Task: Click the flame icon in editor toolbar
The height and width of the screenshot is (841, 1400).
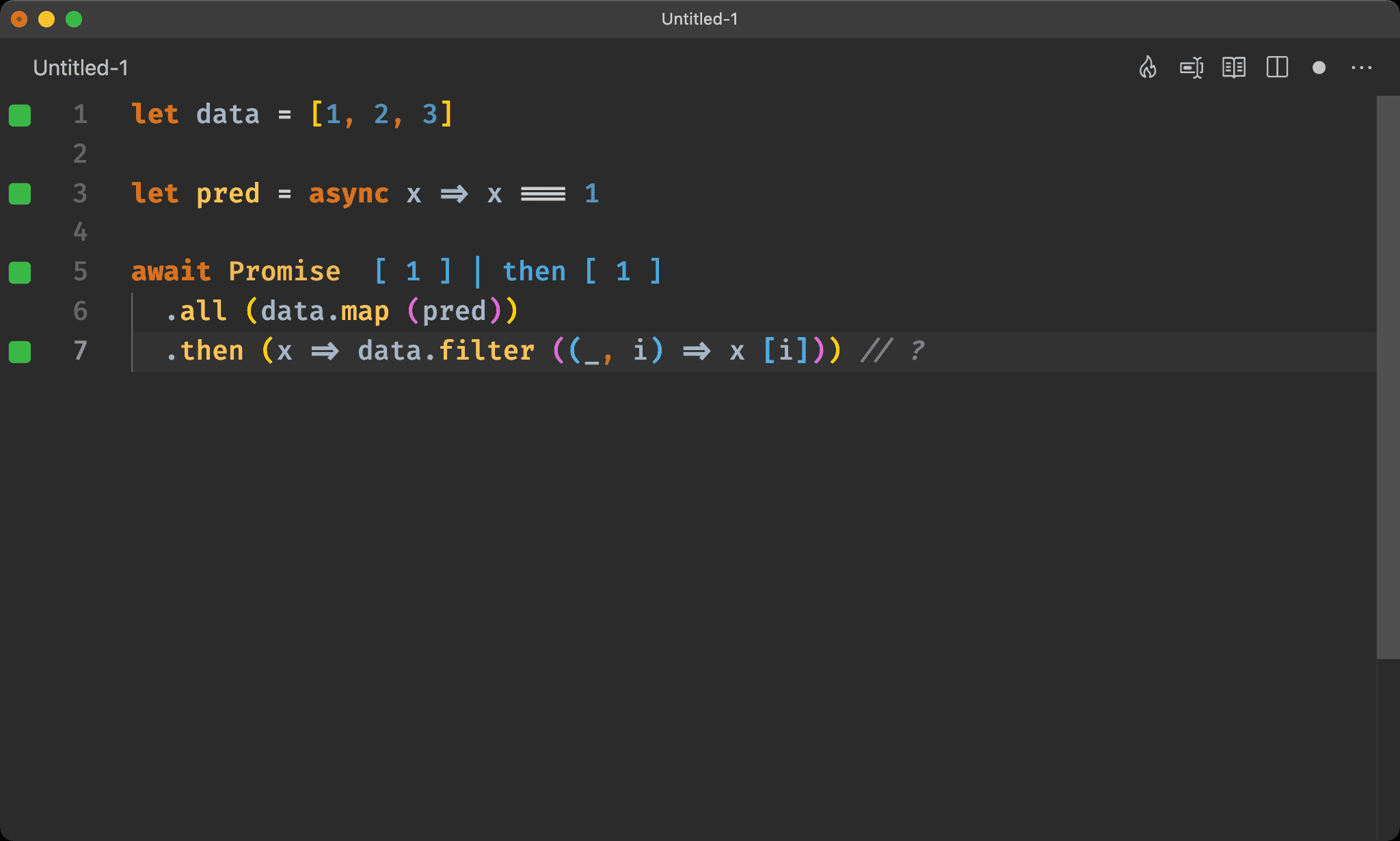Action: (1148, 68)
